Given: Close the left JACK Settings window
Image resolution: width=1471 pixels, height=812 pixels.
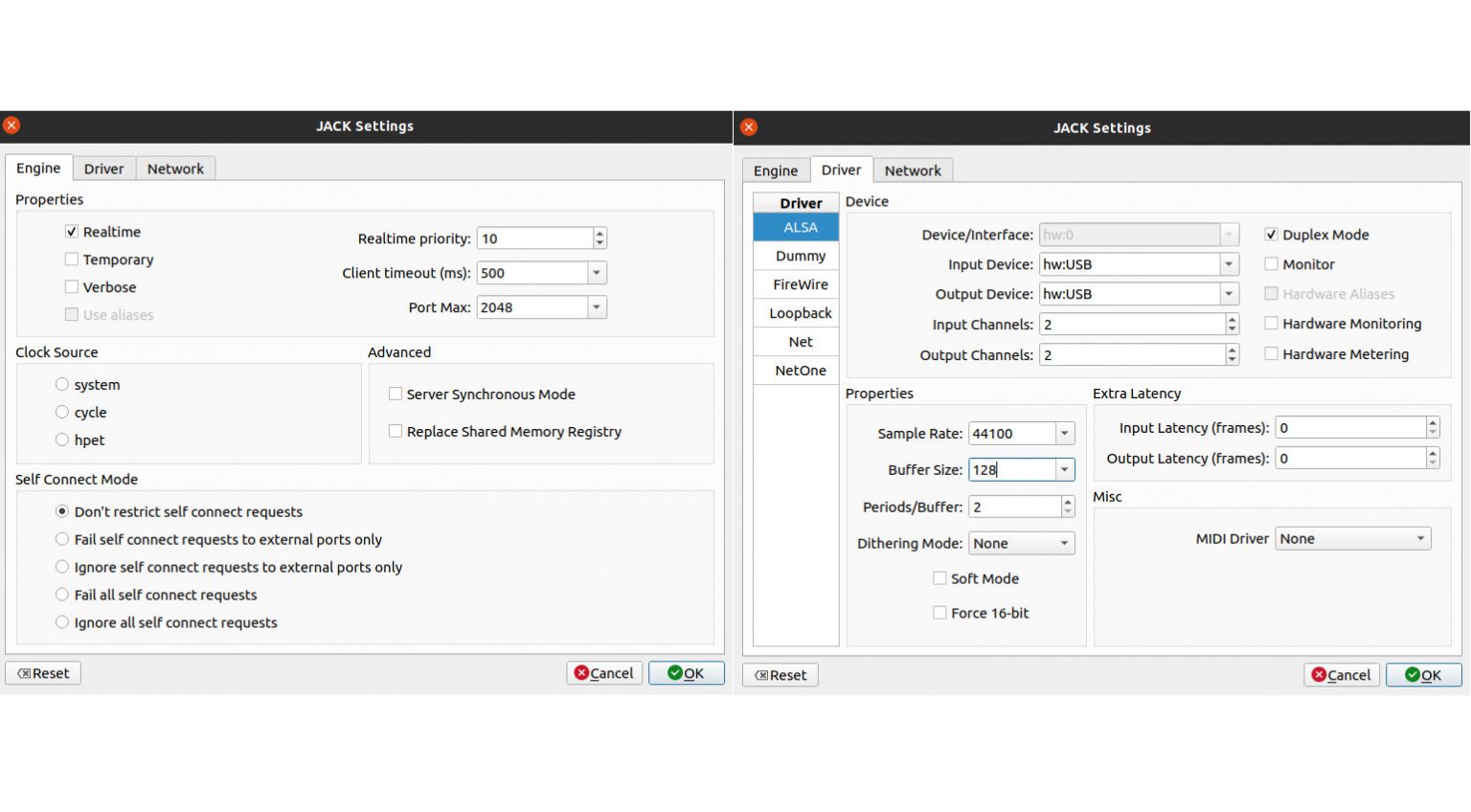Looking at the screenshot, I should click(11, 125).
